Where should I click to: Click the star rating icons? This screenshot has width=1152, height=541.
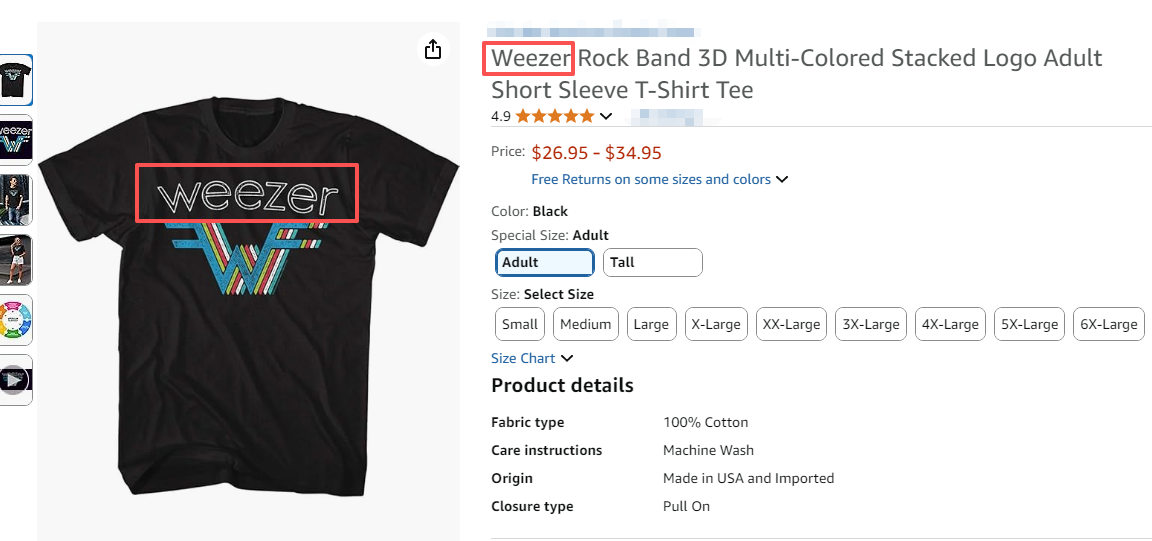tap(554, 116)
